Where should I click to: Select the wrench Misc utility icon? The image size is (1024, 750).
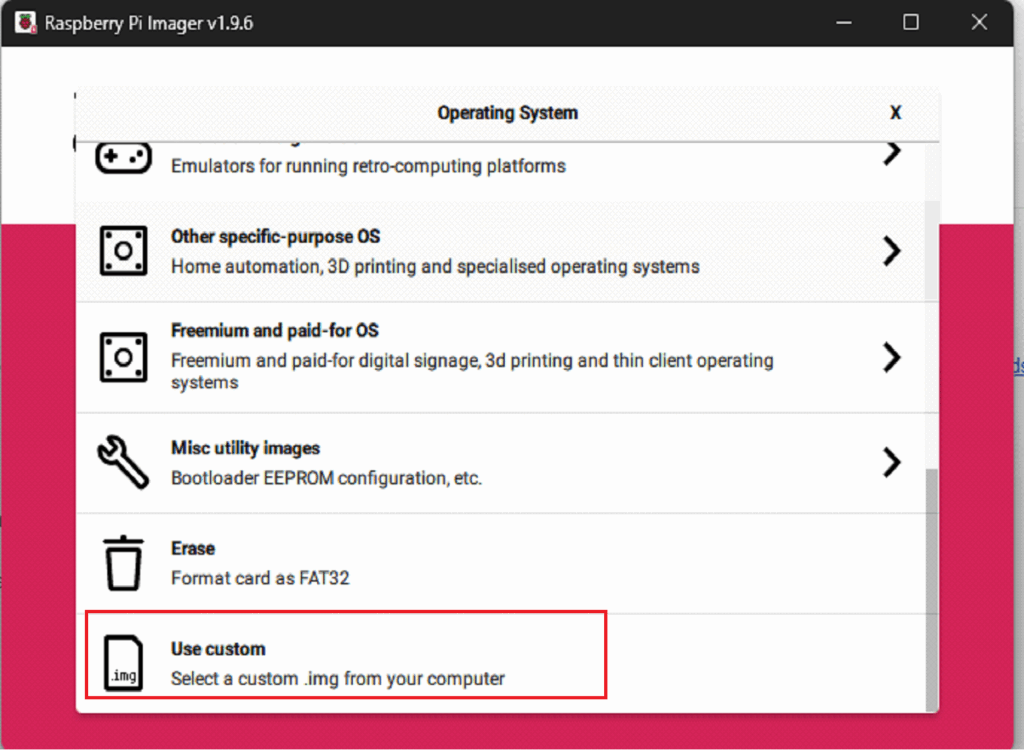point(123,462)
